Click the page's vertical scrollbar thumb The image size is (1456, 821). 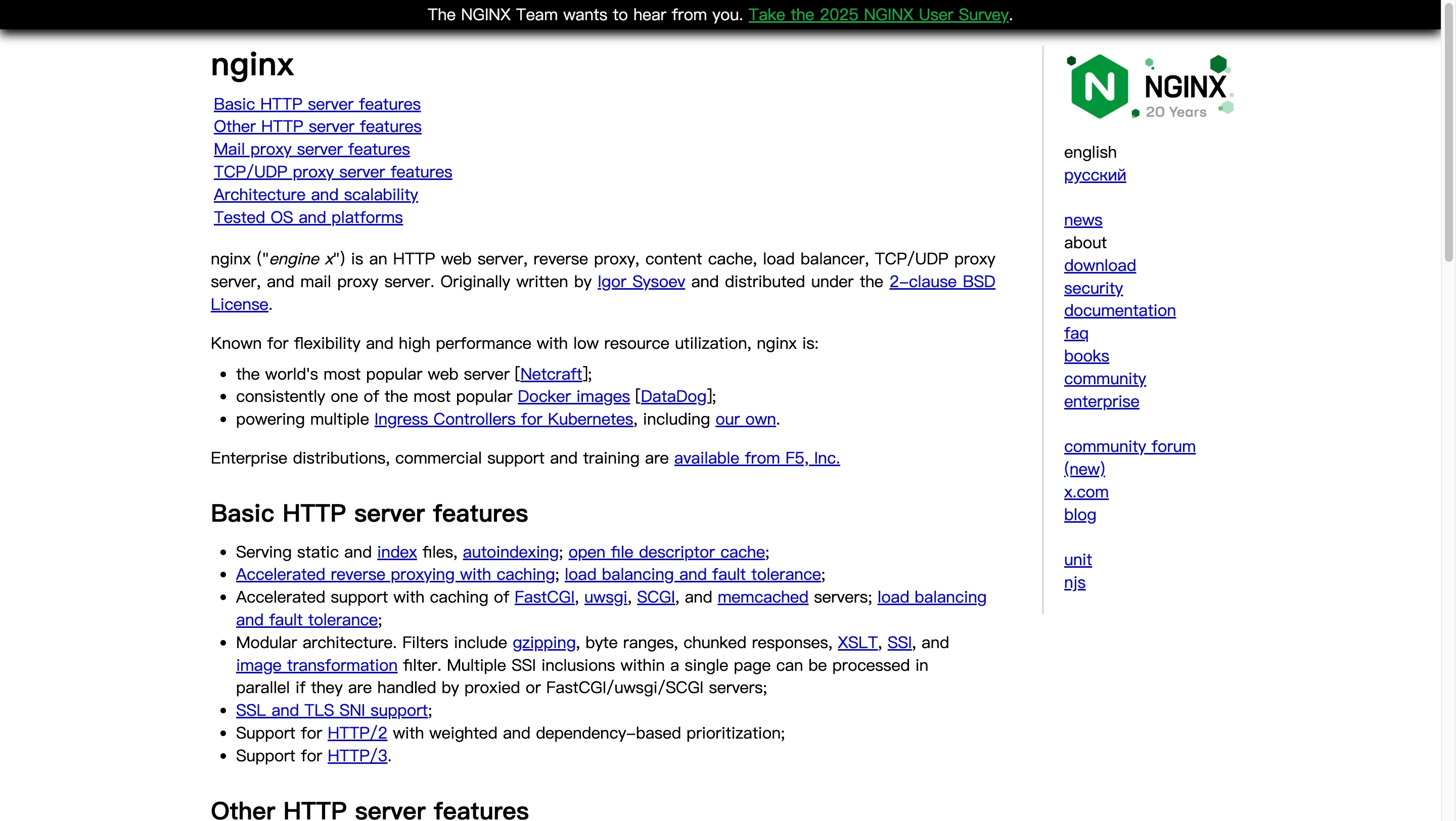click(x=1448, y=132)
